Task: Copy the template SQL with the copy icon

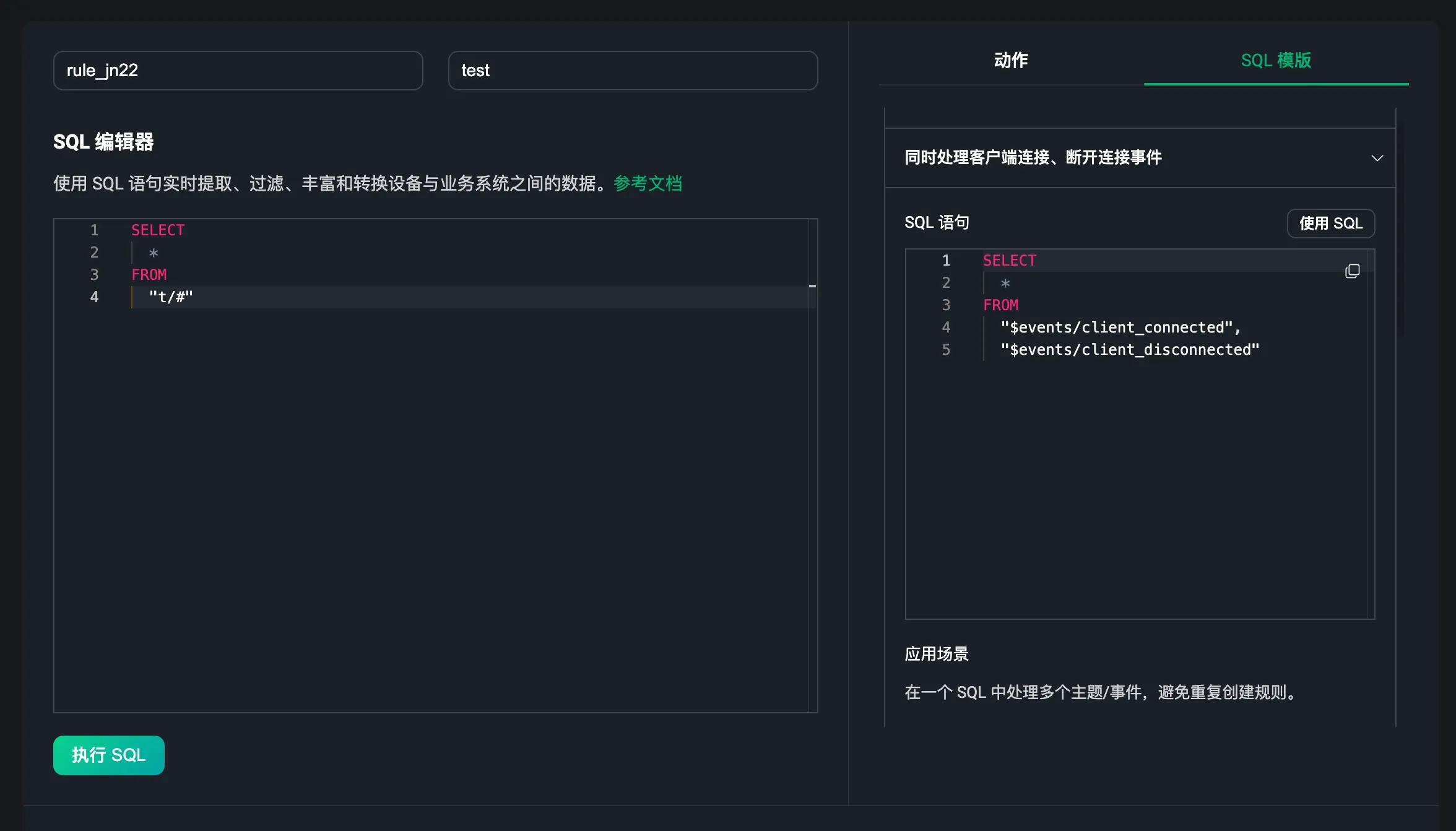Action: pos(1352,271)
